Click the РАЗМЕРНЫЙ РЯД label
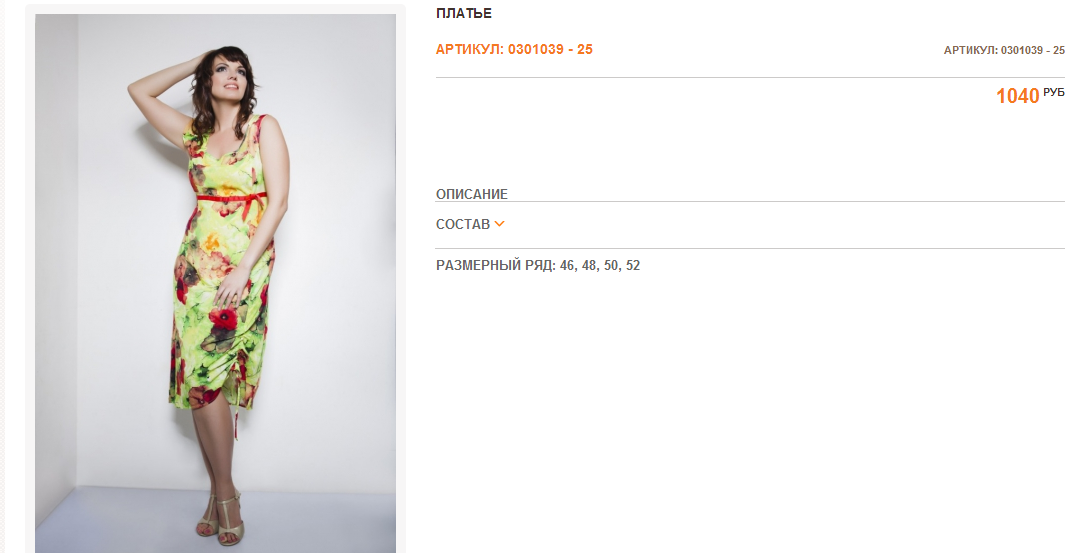The height and width of the screenshot is (553, 1075). [x=496, y=265]
